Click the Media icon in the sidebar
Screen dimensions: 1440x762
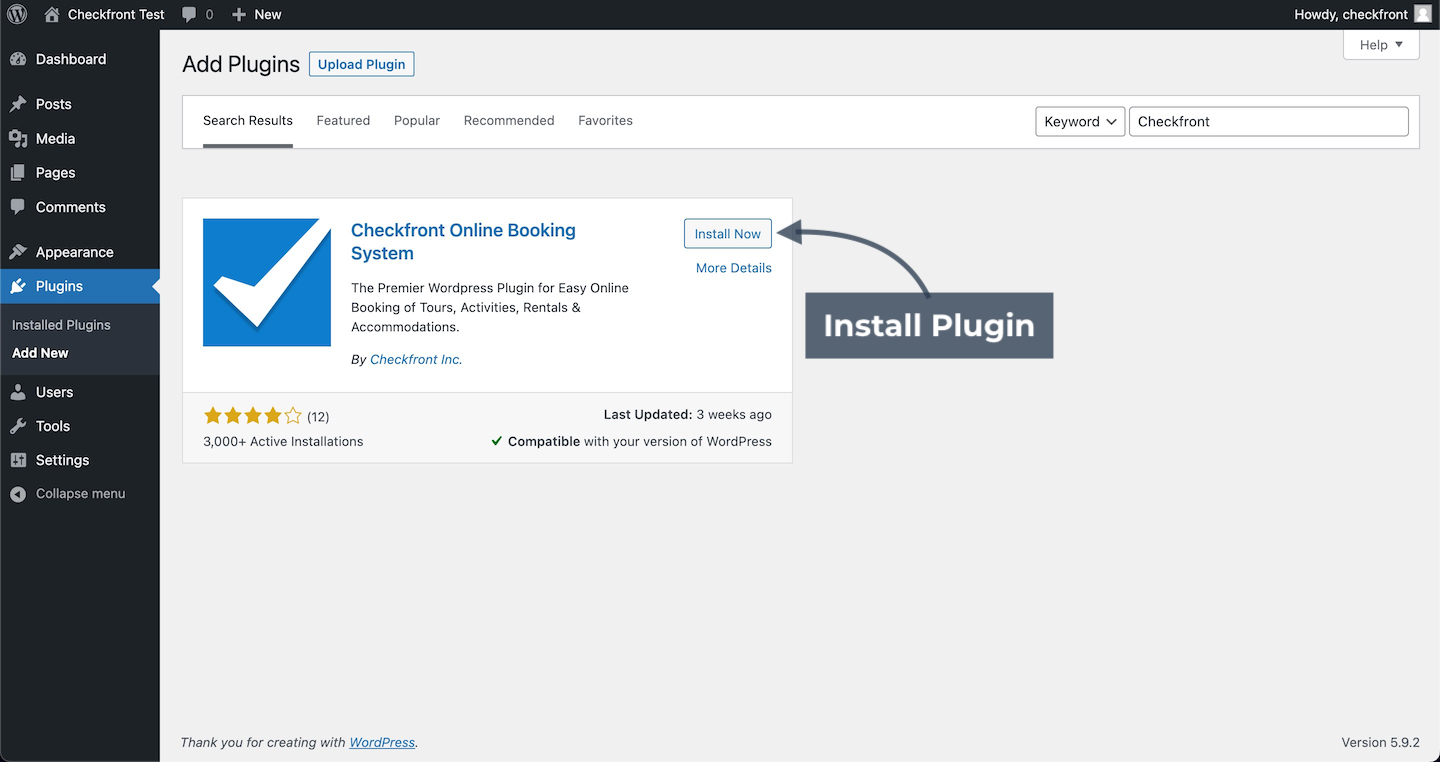point(18,138)
